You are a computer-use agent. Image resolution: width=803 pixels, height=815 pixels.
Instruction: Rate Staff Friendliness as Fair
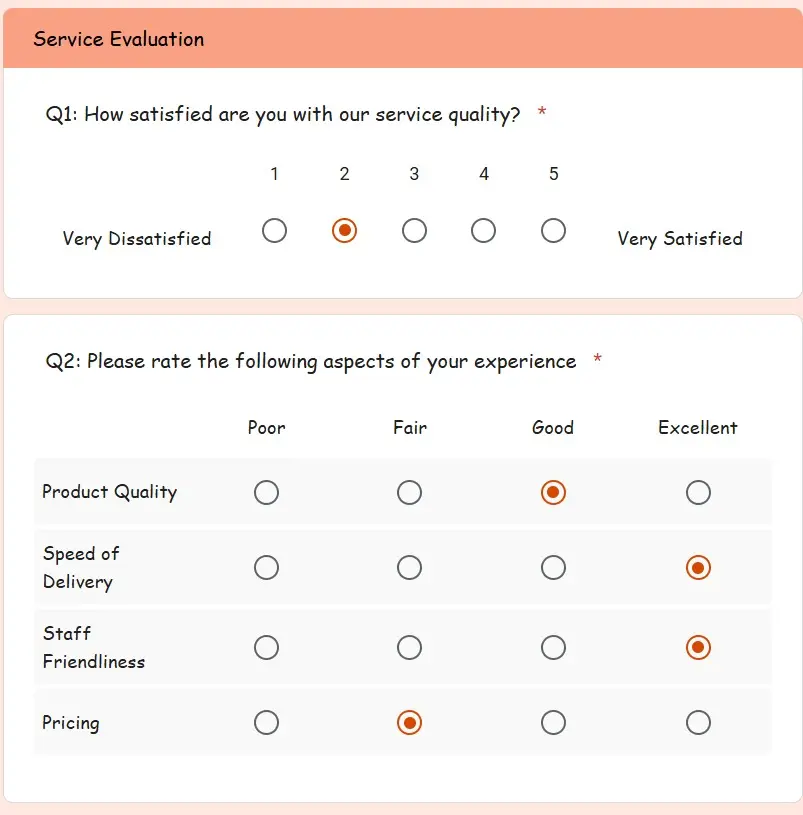pos(409,647)
